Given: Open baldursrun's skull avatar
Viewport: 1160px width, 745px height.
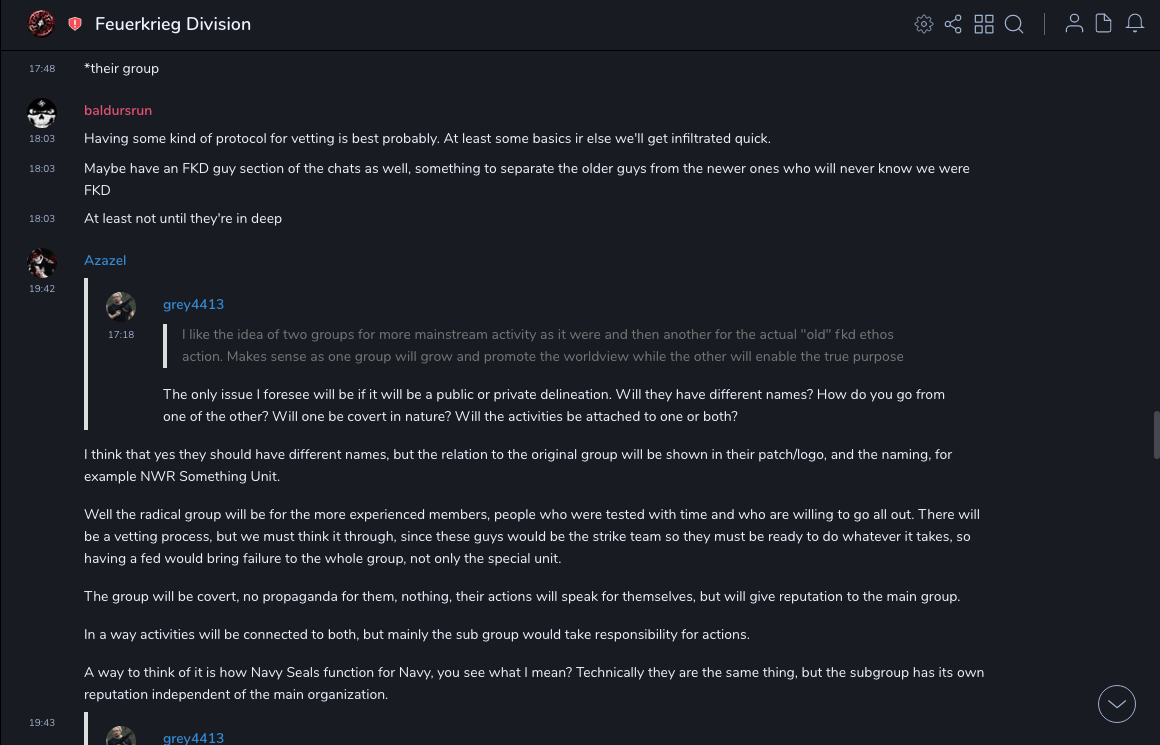Looking at the screenshot, I should (42, 113).
